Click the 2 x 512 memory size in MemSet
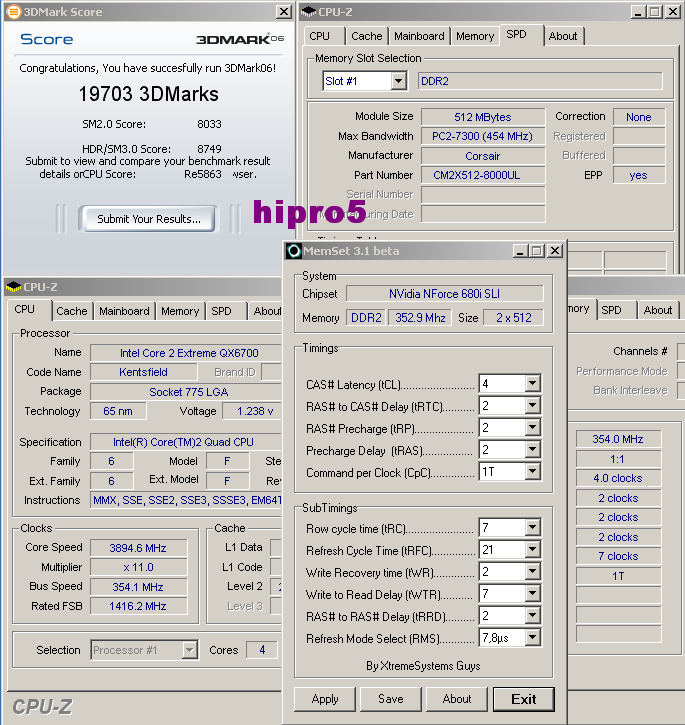Screen dimensions: 685x725 pos(513,318)
